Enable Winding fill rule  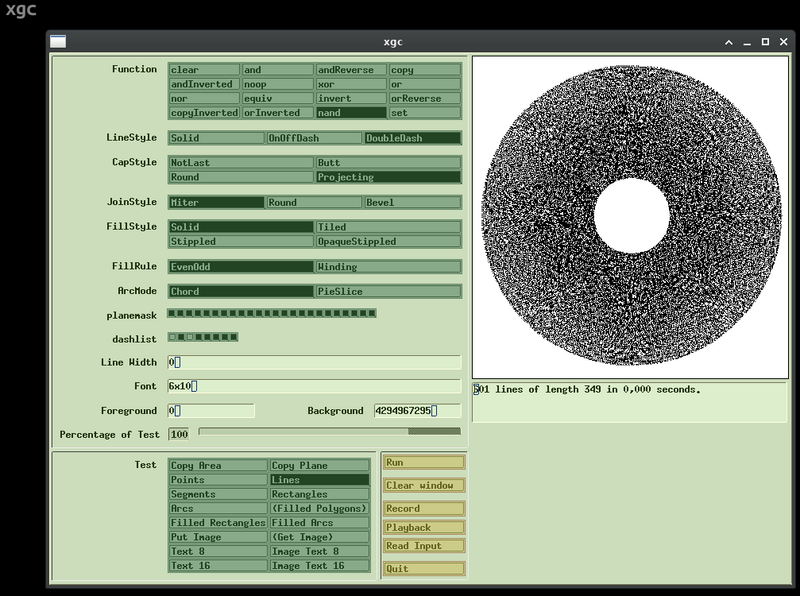[x=387, y=267]
